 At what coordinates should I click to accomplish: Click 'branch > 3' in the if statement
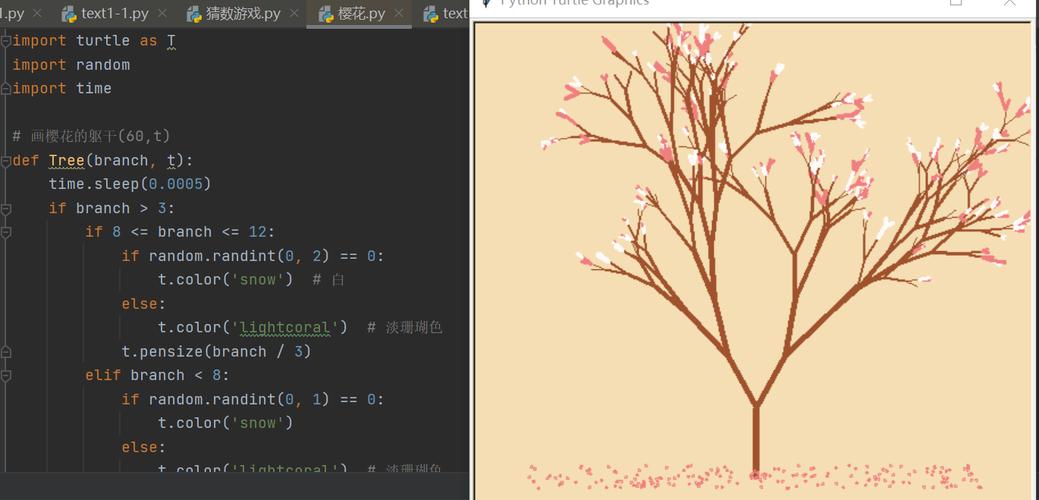(x=121, y=209)
